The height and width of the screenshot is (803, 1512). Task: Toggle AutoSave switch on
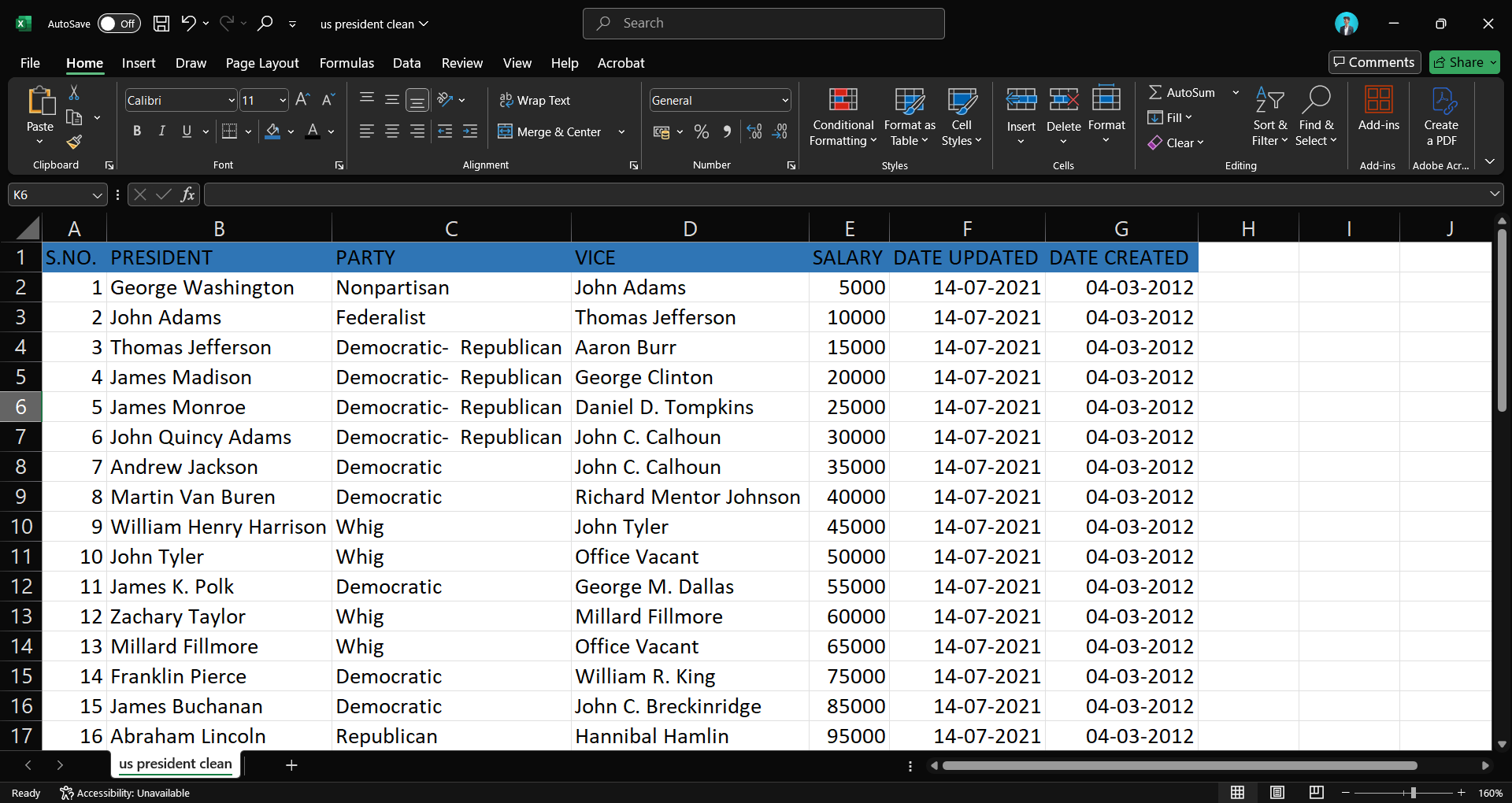point(119,24)
